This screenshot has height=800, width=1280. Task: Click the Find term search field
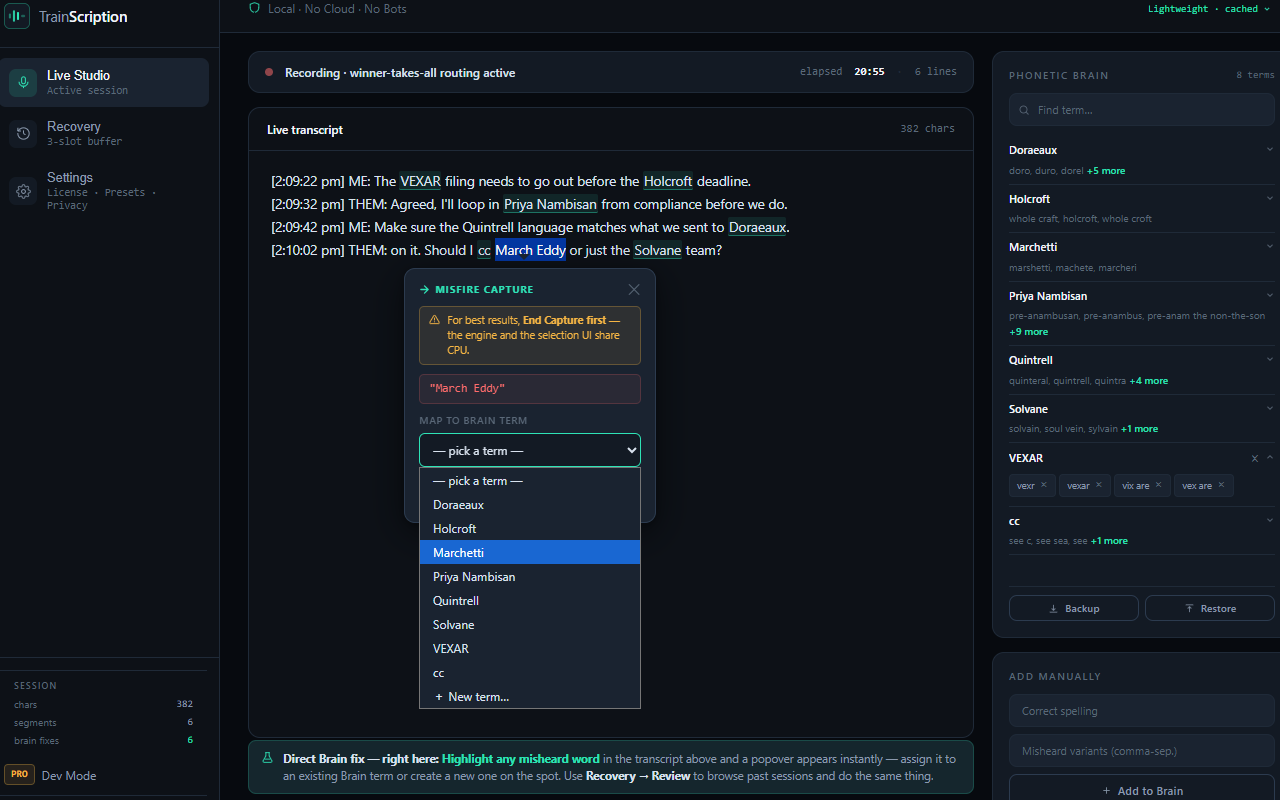1142,110
